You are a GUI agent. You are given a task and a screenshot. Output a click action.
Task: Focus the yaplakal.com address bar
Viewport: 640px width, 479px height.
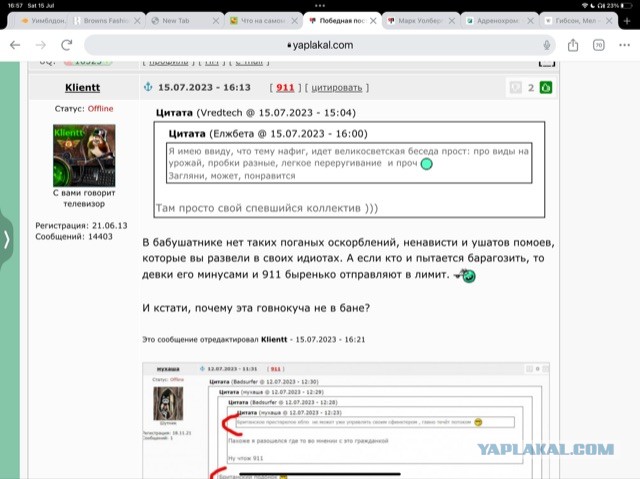pos(320,45)
